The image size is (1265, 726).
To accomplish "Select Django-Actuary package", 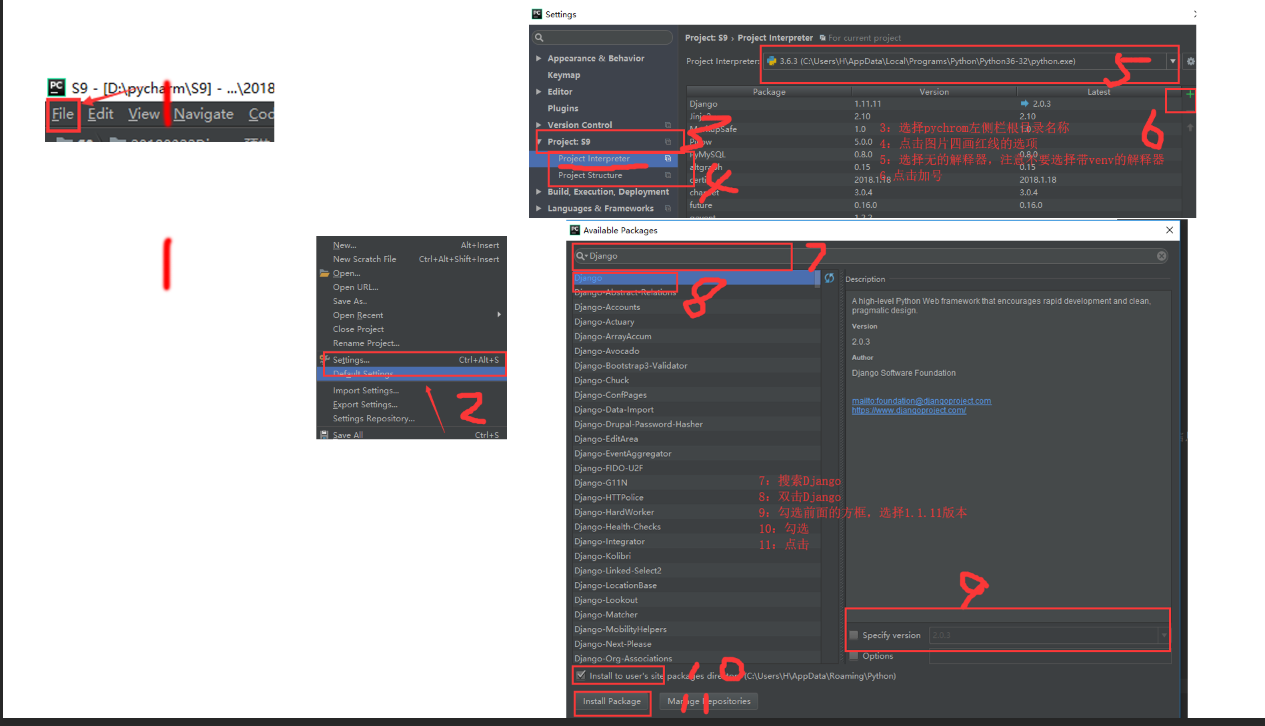I will pyautogui.click(x=696, y=322).
